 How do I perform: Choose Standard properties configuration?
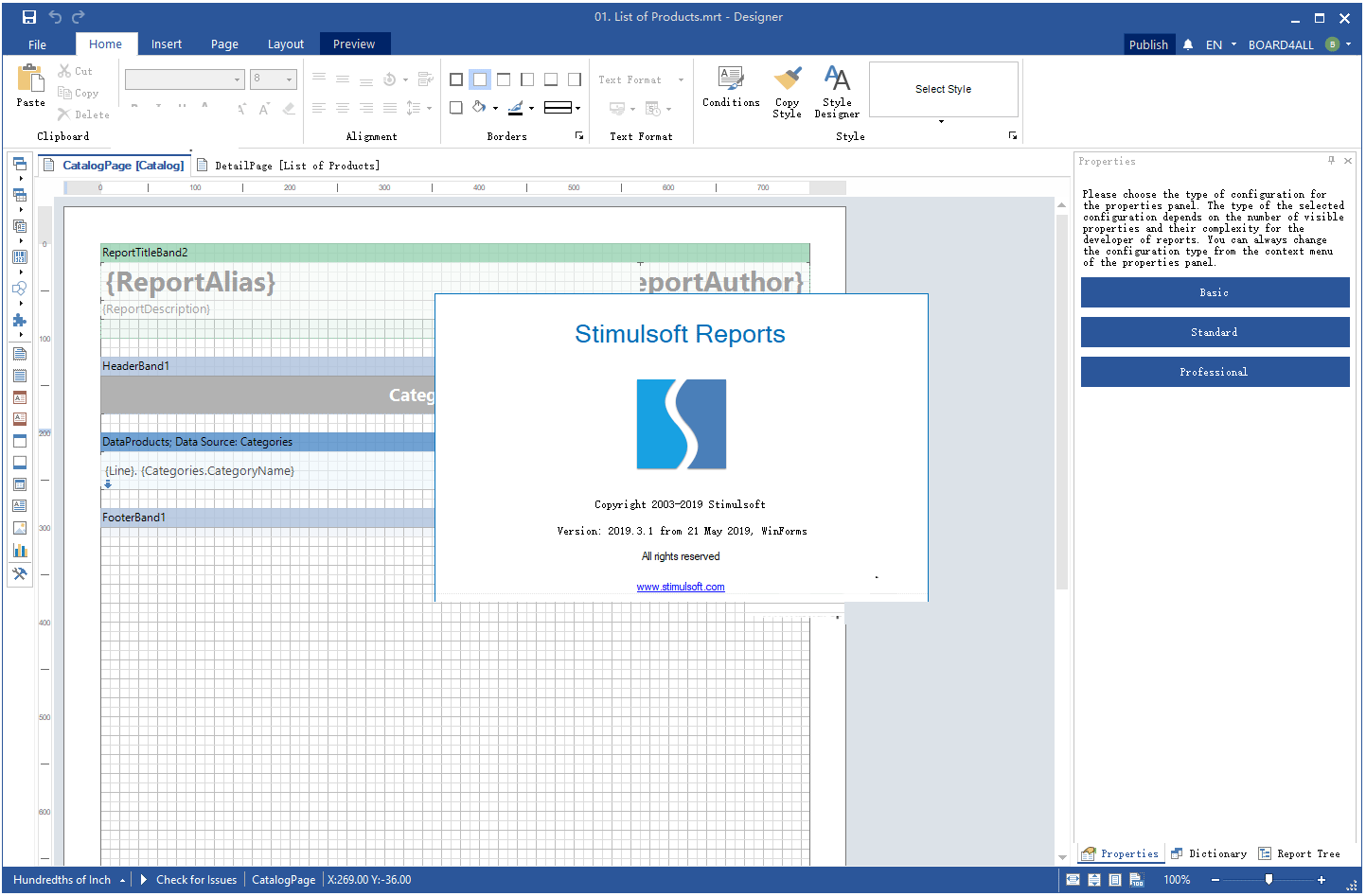tap(1215, 332)
